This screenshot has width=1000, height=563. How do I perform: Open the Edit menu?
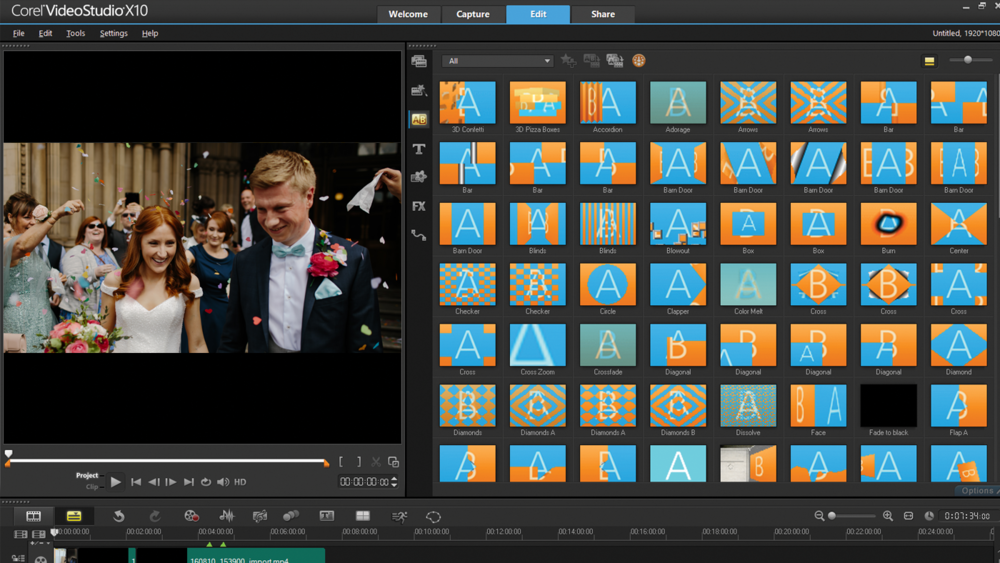point(45,33)
